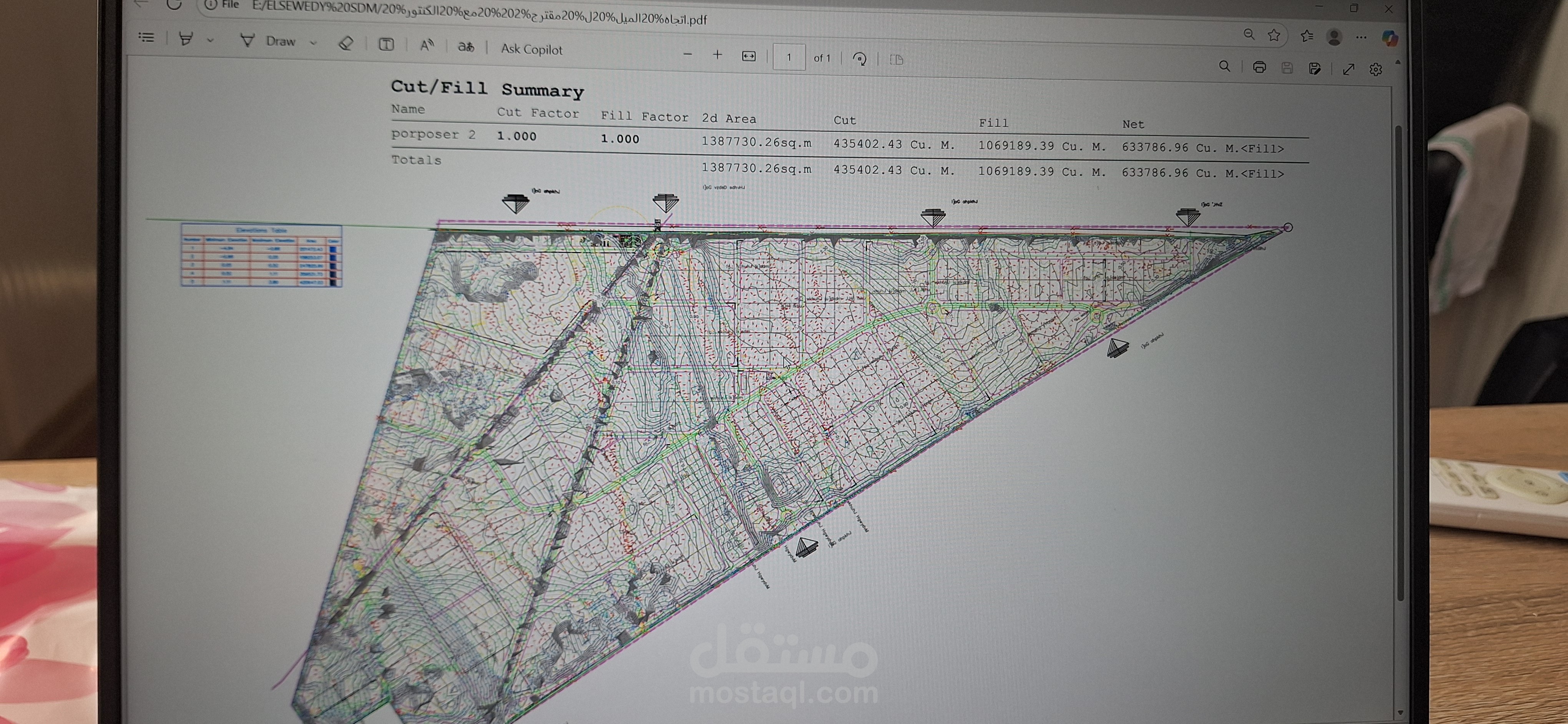Toggle the page view layout
This screenshot has height=724, width=1568.
point(896,60)
